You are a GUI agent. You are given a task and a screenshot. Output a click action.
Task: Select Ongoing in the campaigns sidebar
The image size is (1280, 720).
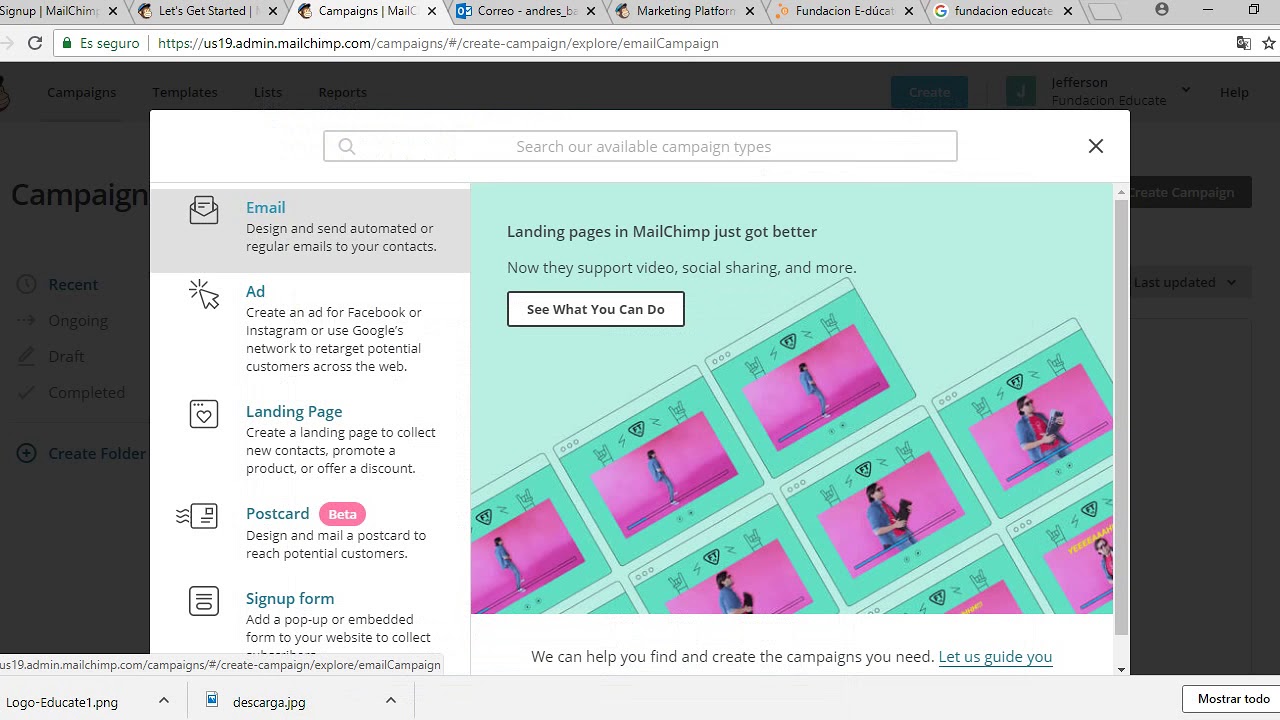tap(78, 320)
